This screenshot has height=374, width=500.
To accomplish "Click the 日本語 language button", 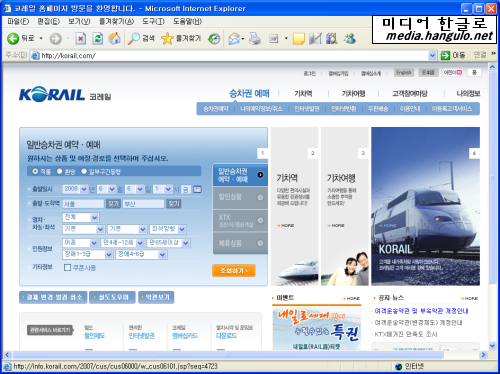I will [428, 72].
